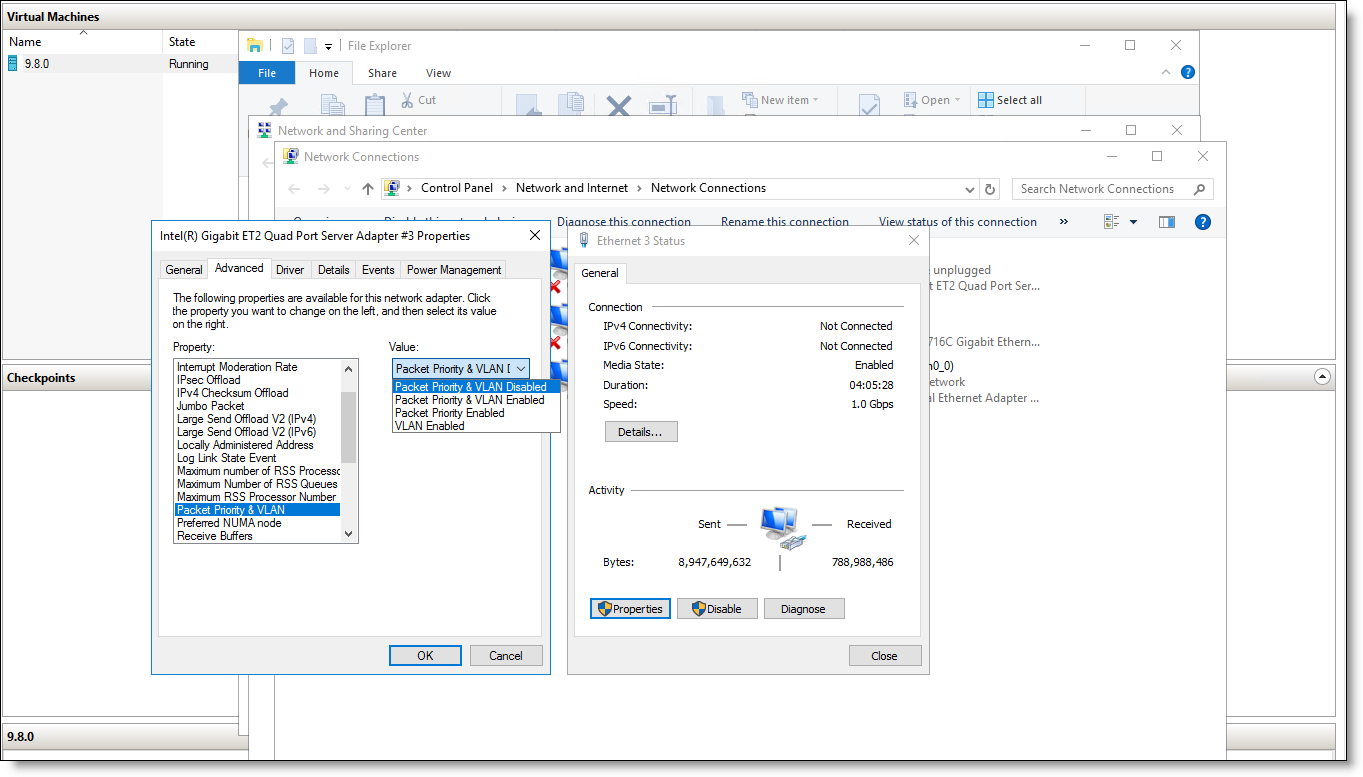
Task: Go forward in Network Connections window
Action: [x=324, y=188]
